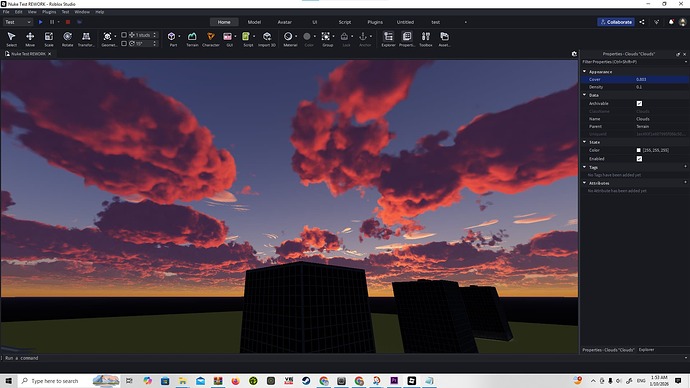Open the View menu
This screenshot has height=388, width=690.
click(32, 12)
